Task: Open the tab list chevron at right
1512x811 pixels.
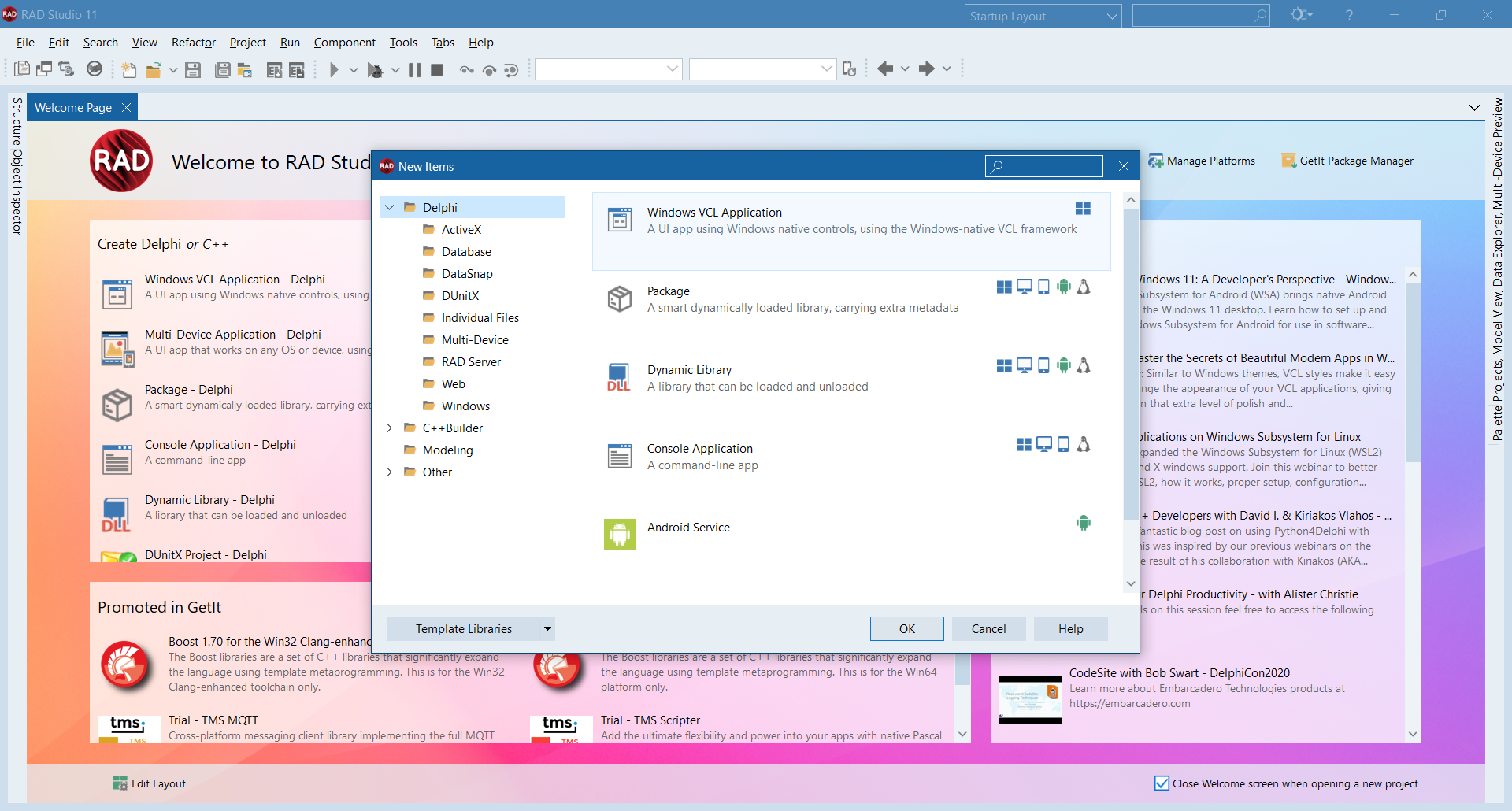Action: point(1474,107)
